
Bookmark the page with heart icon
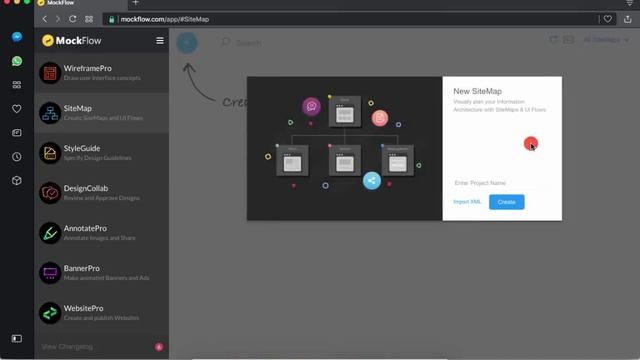(608, 19)
